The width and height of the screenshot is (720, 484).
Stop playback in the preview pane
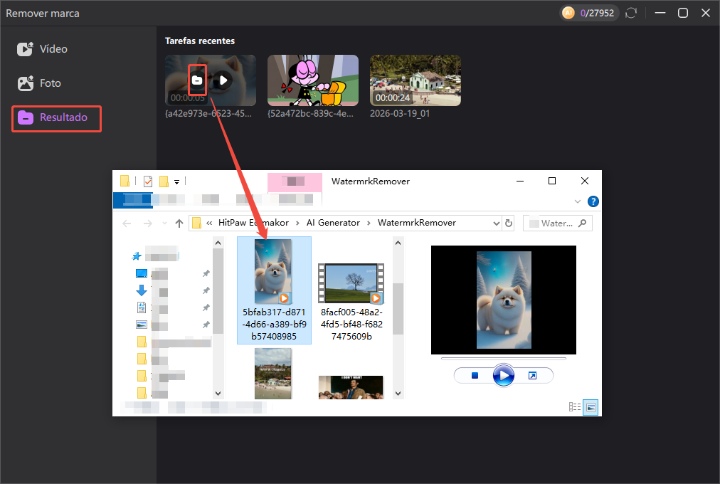click(x=475, y=376)
